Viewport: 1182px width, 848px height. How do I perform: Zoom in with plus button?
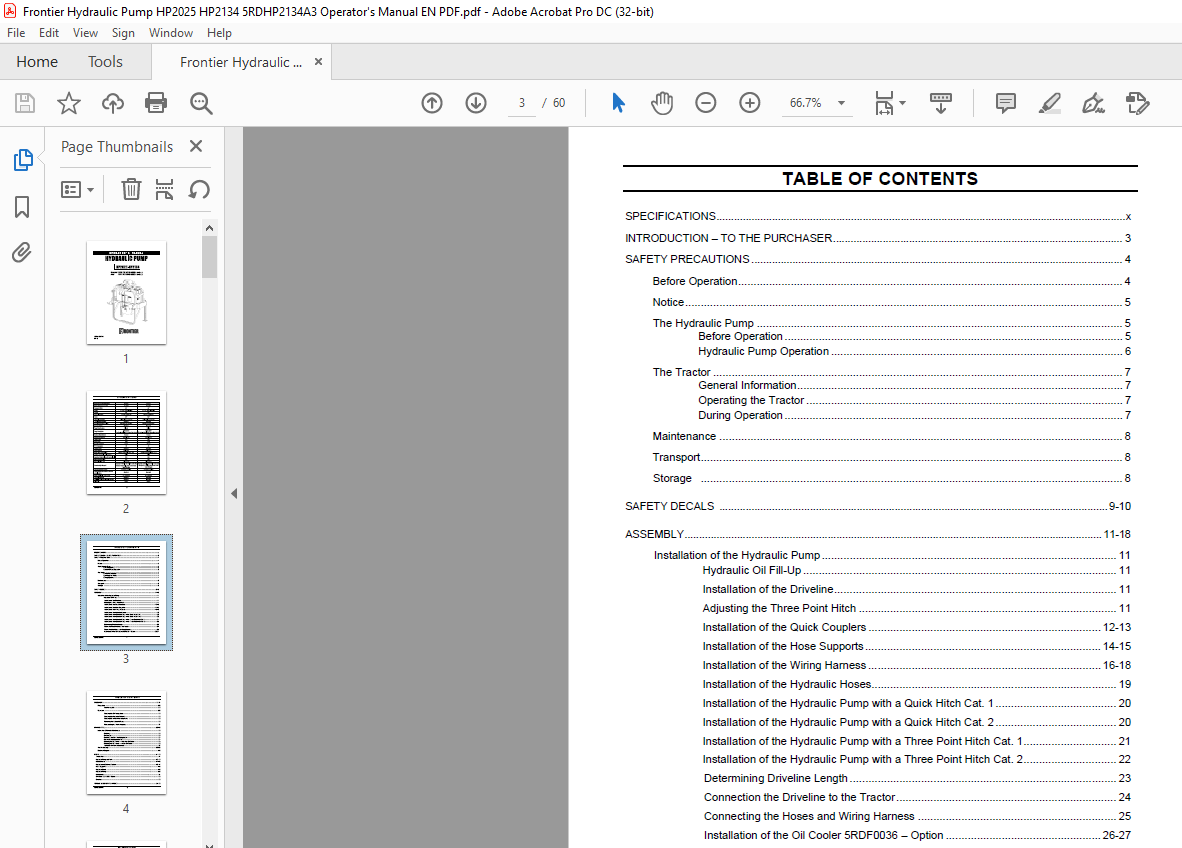[749, 103]
